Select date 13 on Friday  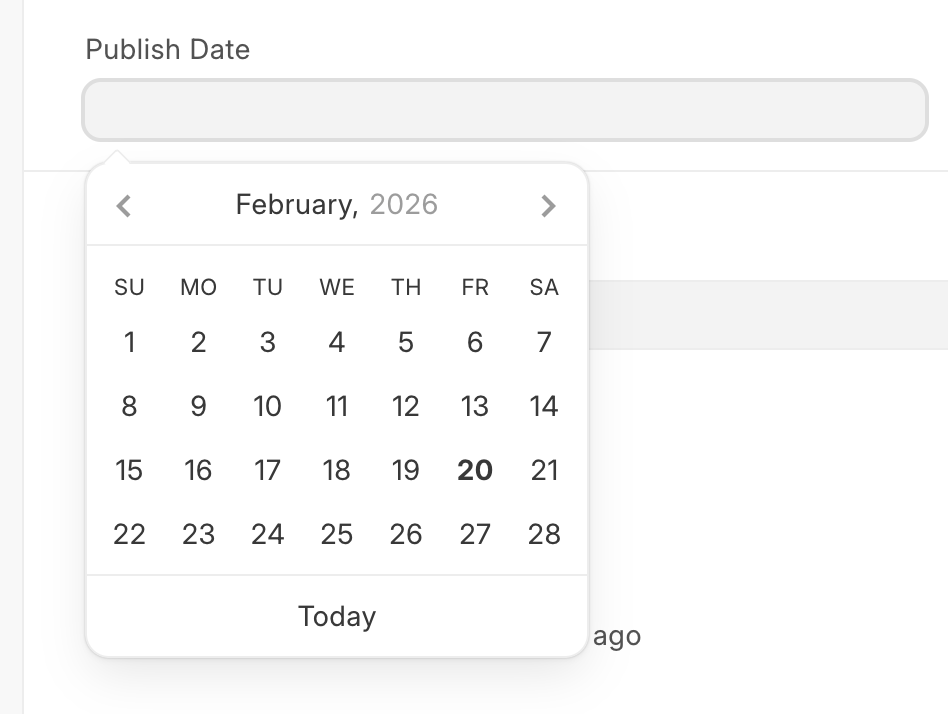pyautogui.click(x=475, y=407)
